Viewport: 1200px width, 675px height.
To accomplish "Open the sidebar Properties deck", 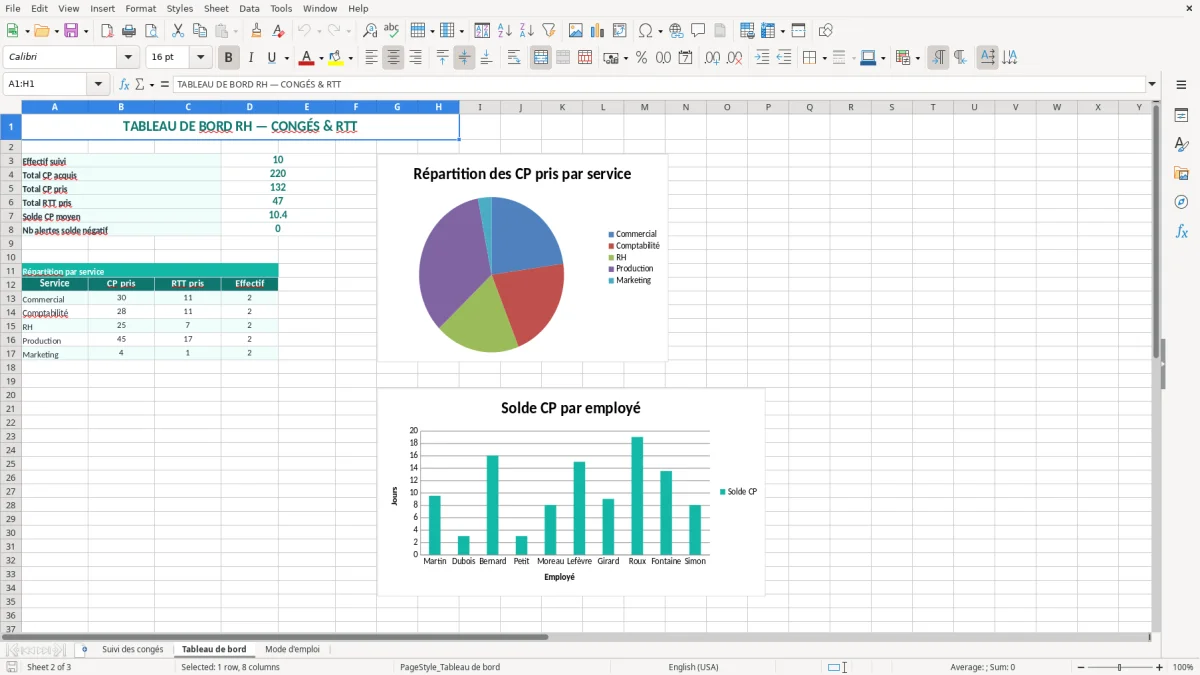I will click(x=1181, y=115).
